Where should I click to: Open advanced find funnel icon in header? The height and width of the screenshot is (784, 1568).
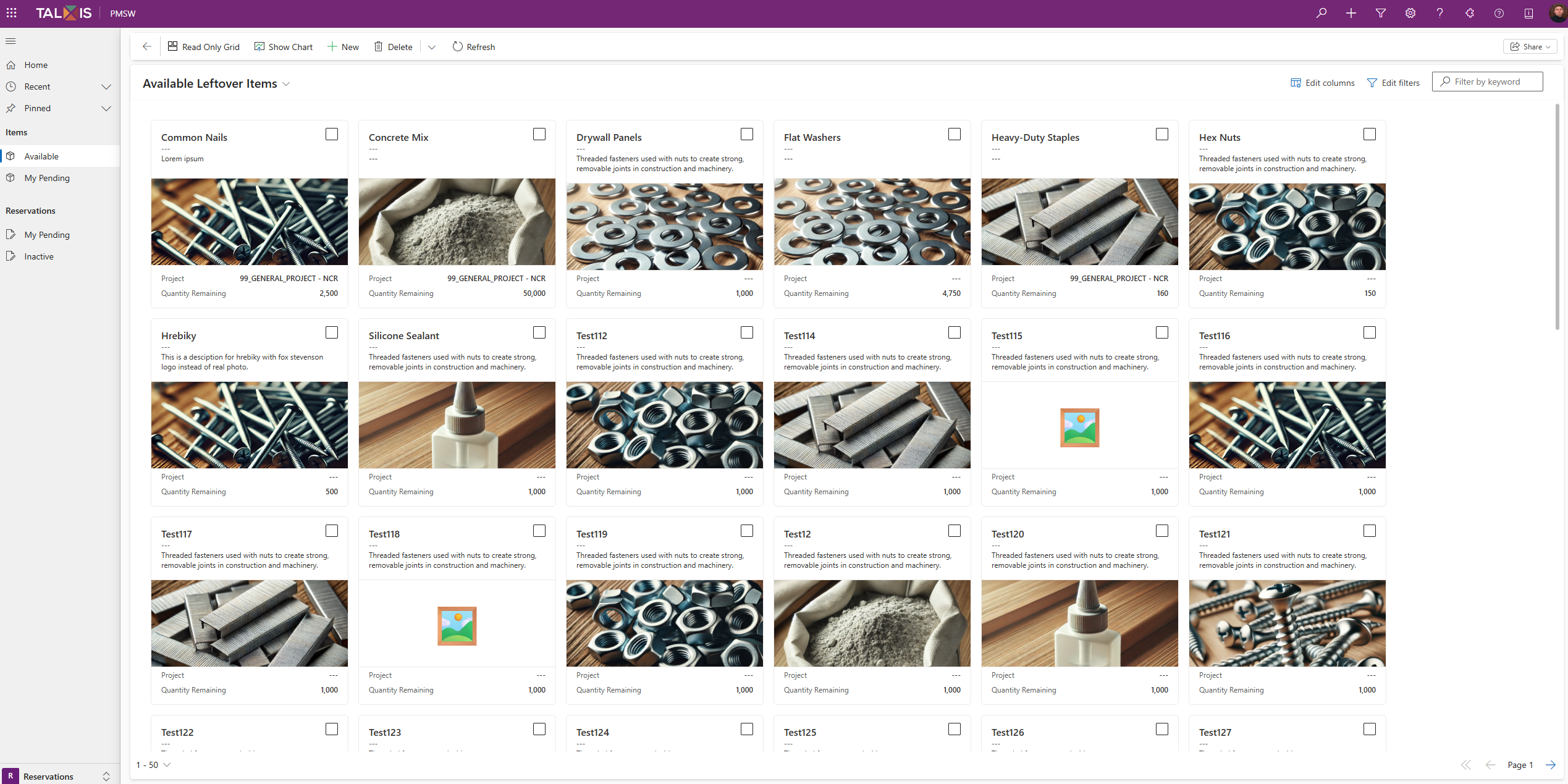pyautogui.click(x=1380, y=13)
